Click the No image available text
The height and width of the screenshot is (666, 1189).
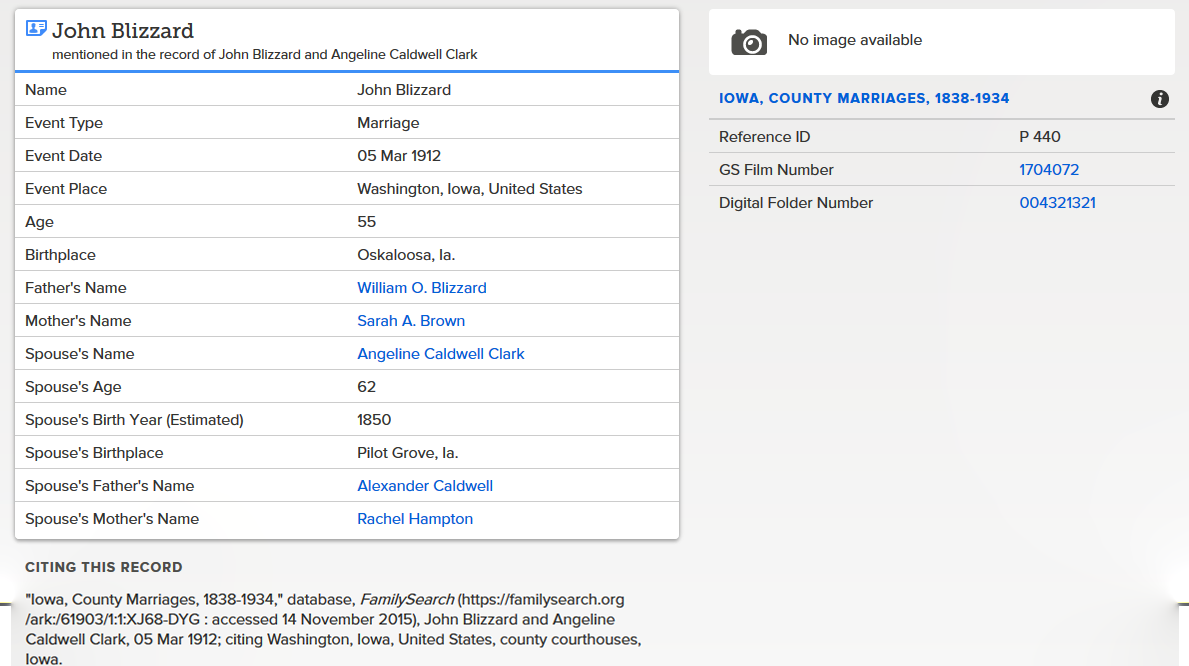tap(854, 41)
